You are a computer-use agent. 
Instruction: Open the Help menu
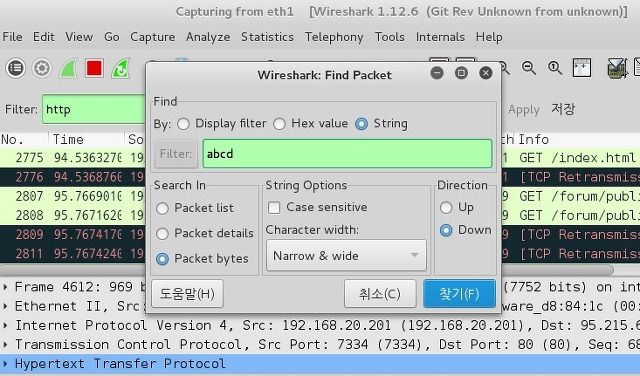489,37
